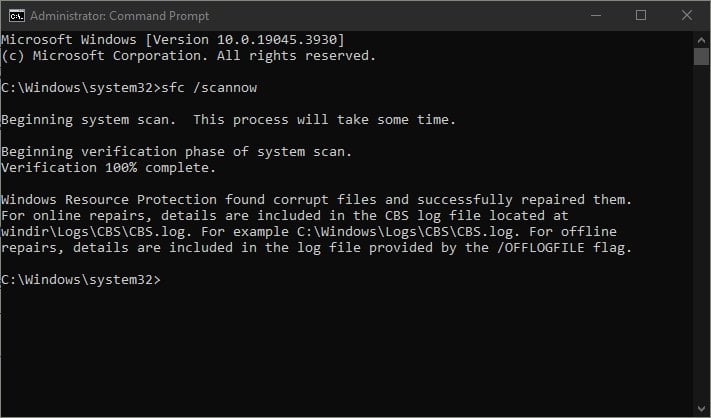Click the last 'C:\Windows\system32>' prompt line

(x=81, y=279)
